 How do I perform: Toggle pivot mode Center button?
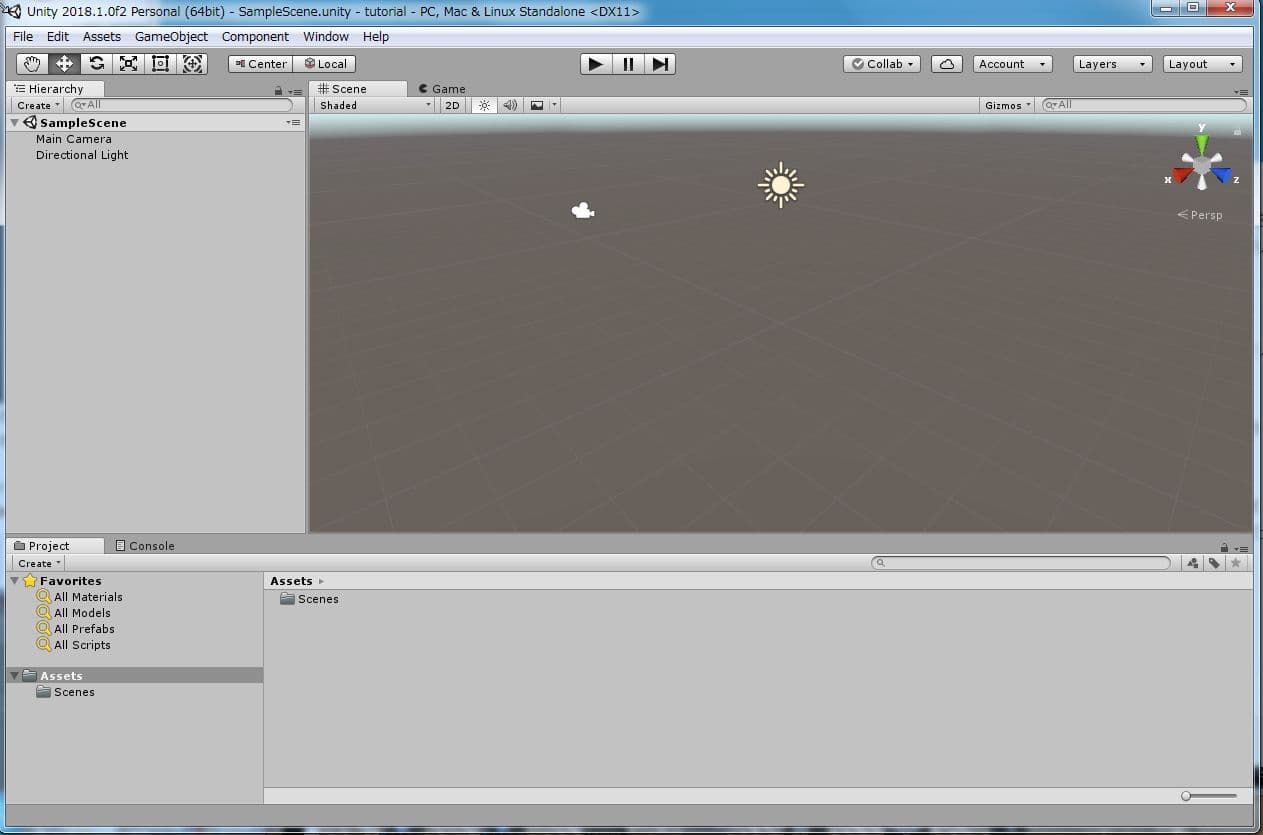tap(260, 64)
